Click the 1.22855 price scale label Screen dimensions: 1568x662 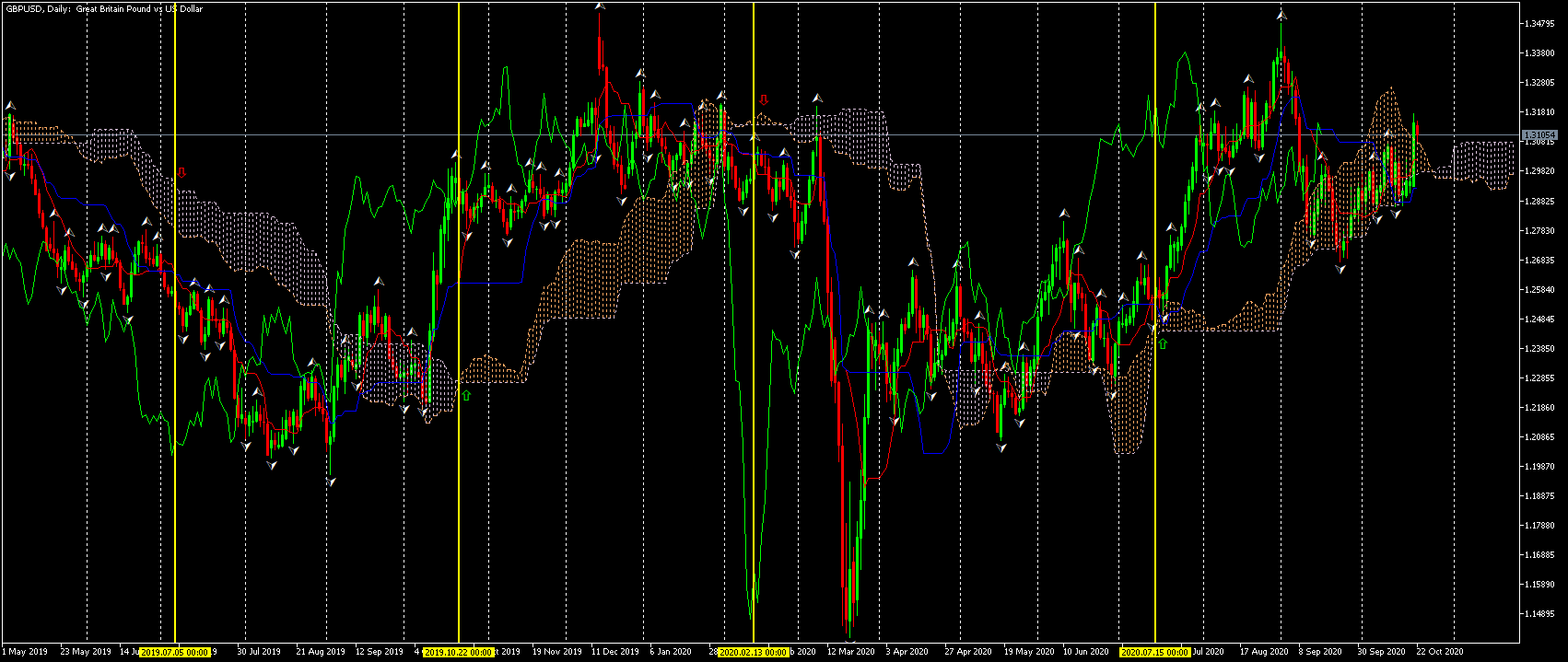(x=1539, y=377)
